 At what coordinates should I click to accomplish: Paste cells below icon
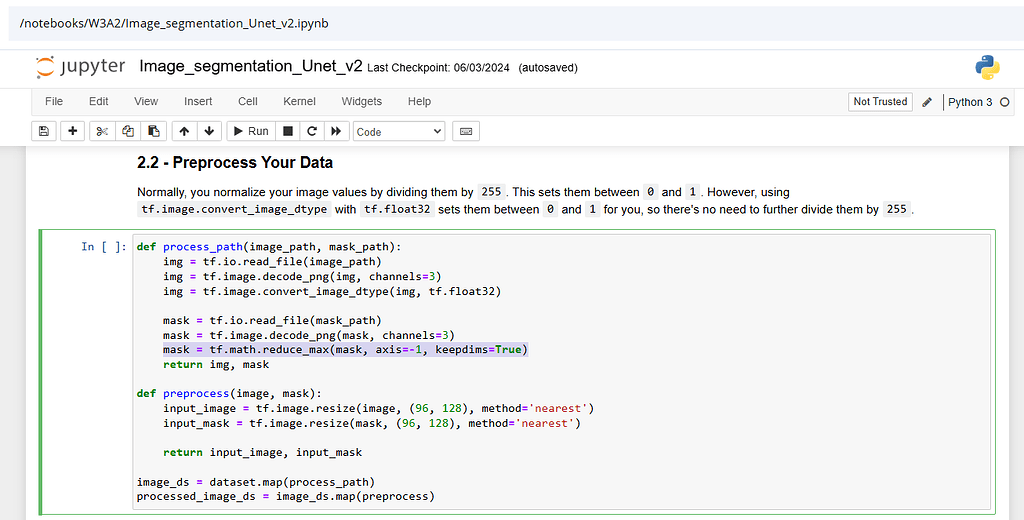point(153,131)
